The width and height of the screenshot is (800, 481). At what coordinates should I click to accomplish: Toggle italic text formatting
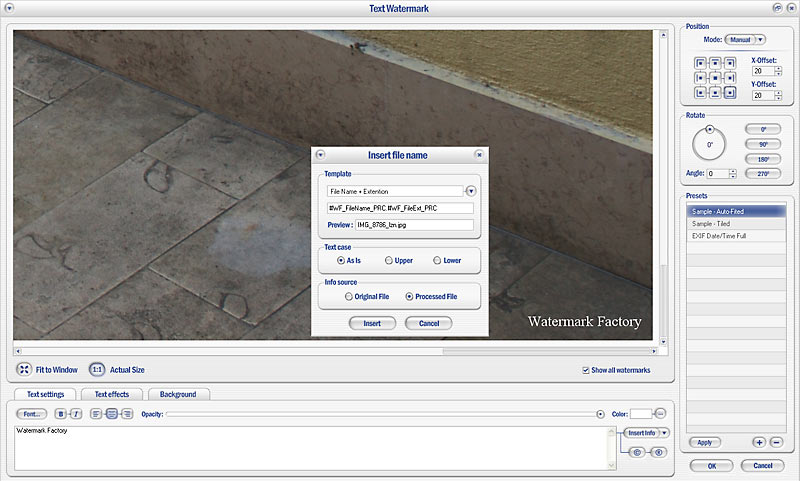(75, 413)
